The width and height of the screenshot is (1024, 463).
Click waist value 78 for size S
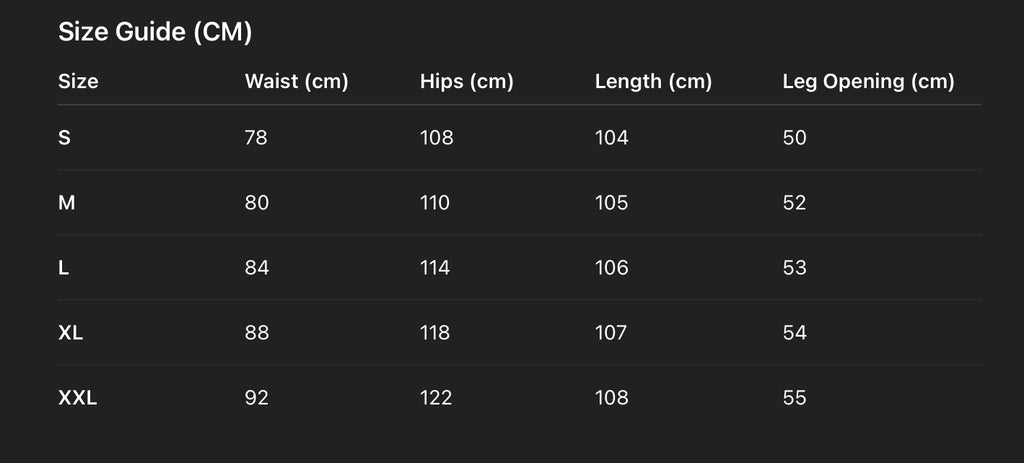pyautogui.click(x=256, y=138)
